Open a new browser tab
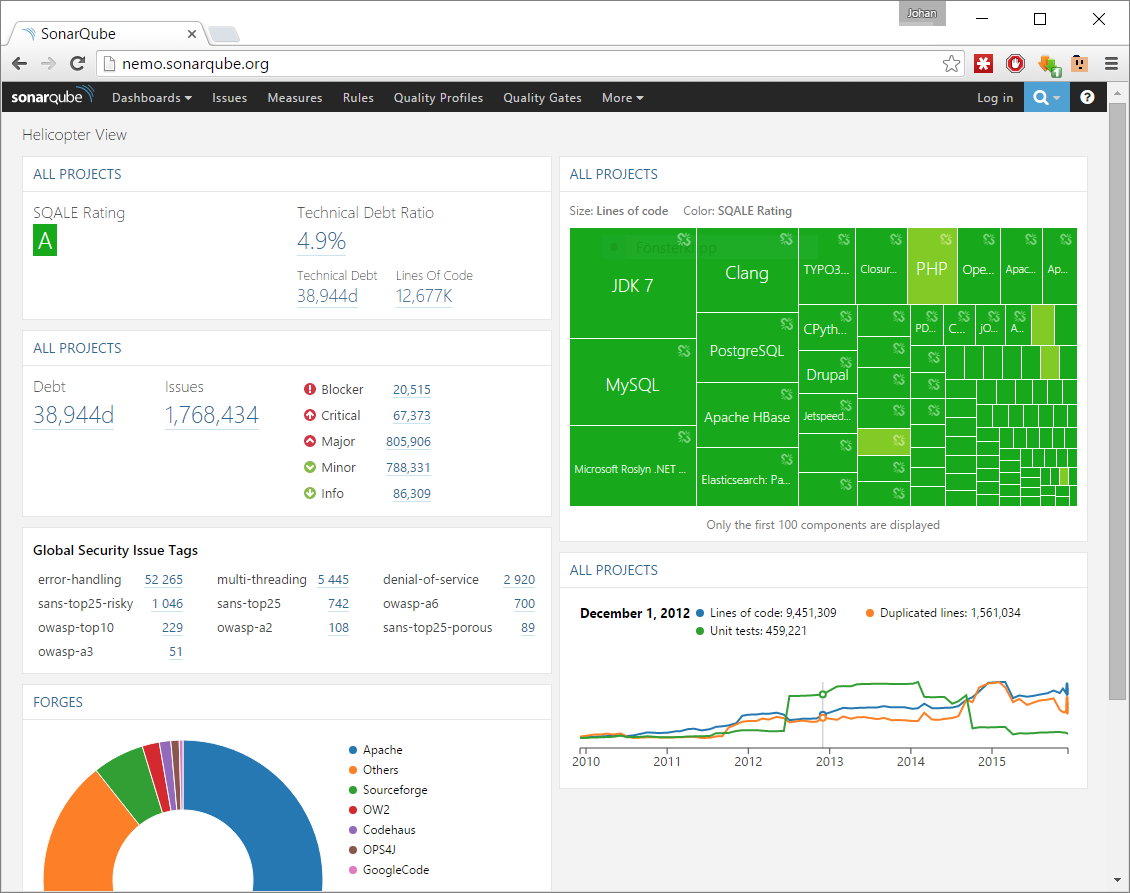 224,34
